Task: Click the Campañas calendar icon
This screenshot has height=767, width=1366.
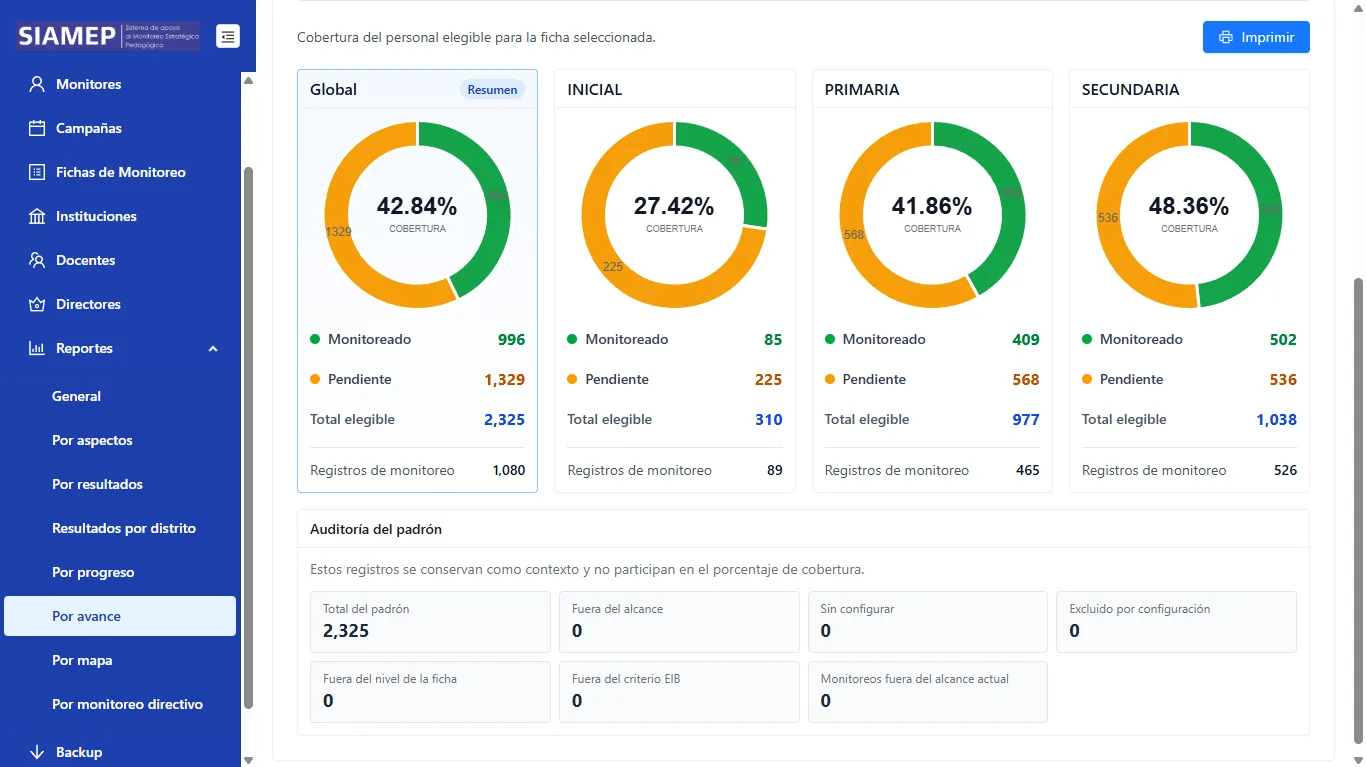Action: click(x=37, y=128)
